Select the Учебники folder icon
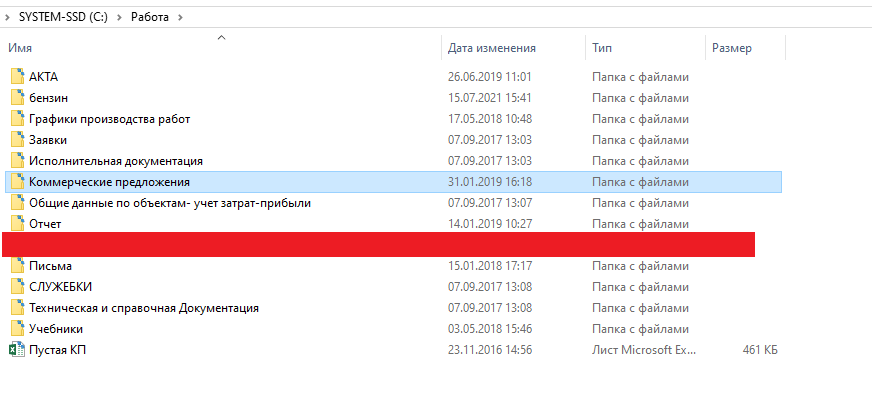872x414 pixels. point(16,329)
